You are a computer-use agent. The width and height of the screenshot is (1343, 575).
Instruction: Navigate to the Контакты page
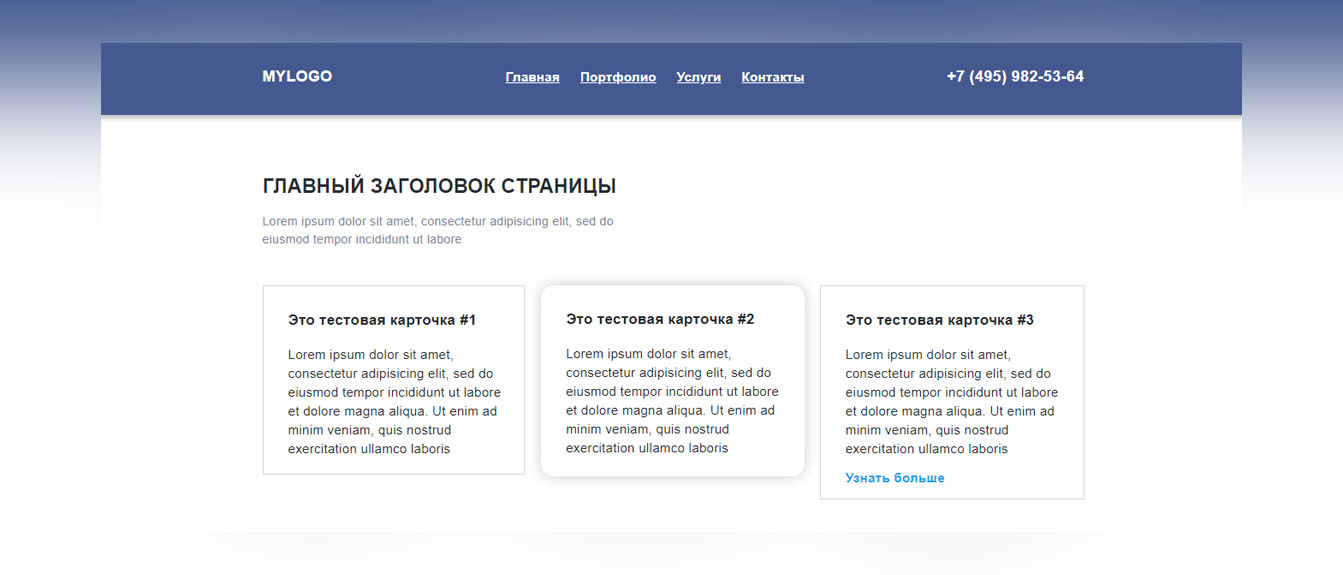pyautogui.click(x=772, y=77)
